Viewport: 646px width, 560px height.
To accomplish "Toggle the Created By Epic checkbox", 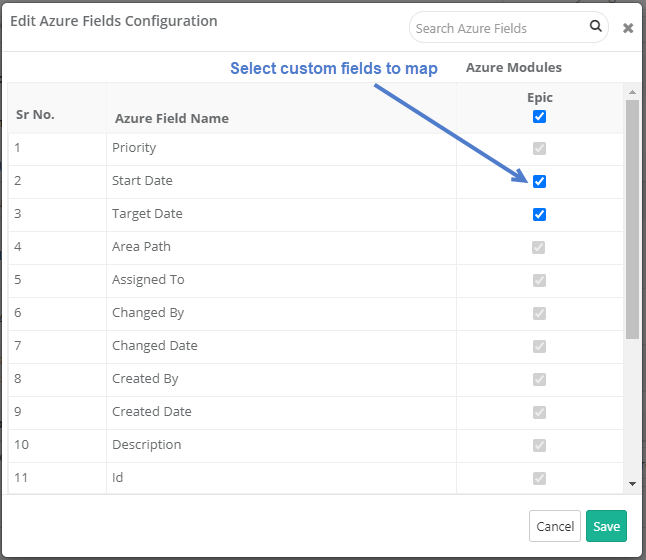I will tap(539, 379).
